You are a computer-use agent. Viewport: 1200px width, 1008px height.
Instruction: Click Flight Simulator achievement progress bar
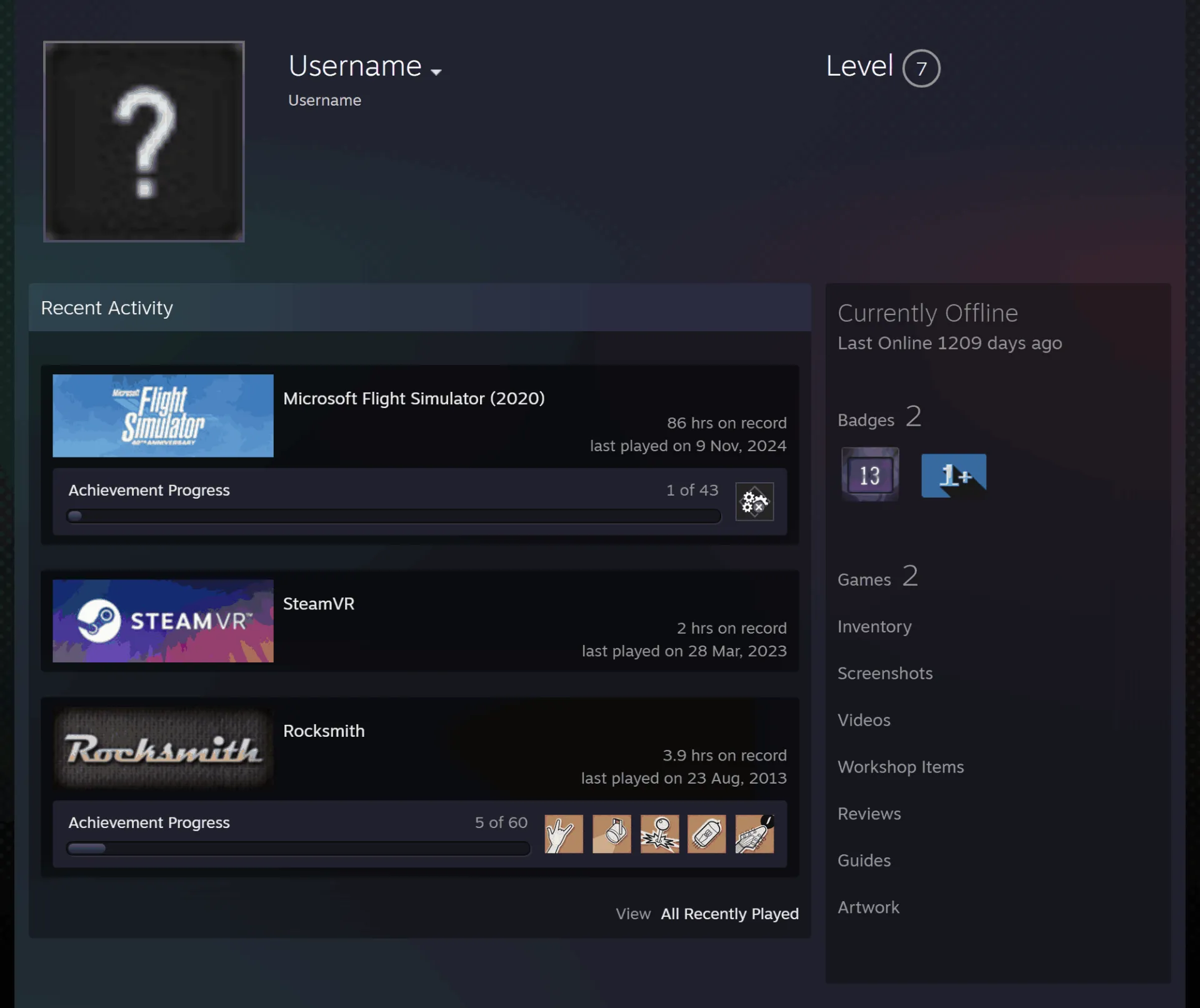pos(394,516)
